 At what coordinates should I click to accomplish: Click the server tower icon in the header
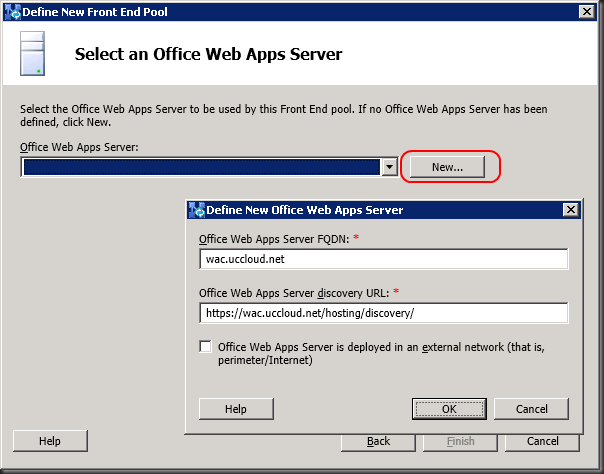[x=32, y=54]
